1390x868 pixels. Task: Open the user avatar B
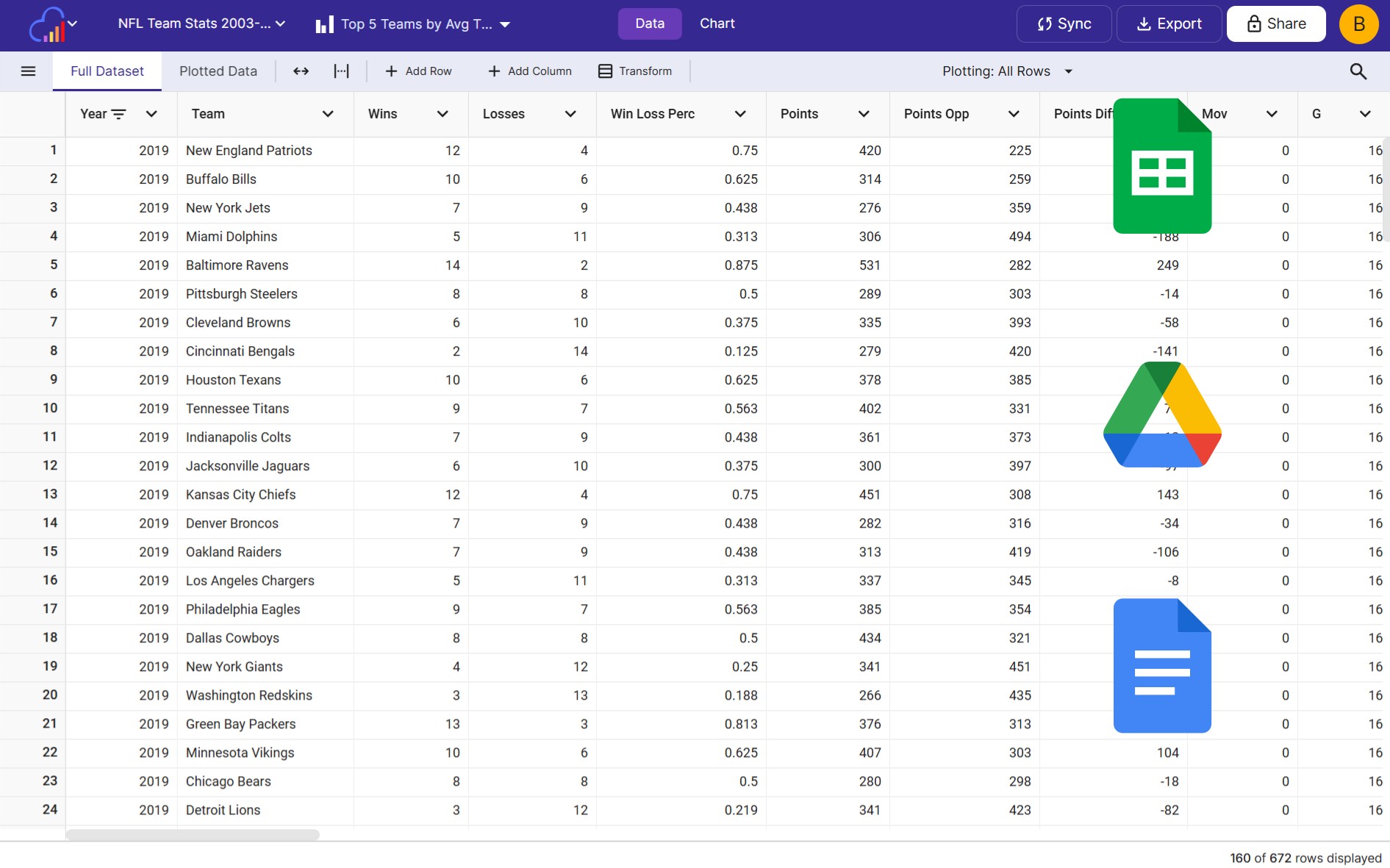(x=1358, y=24)
